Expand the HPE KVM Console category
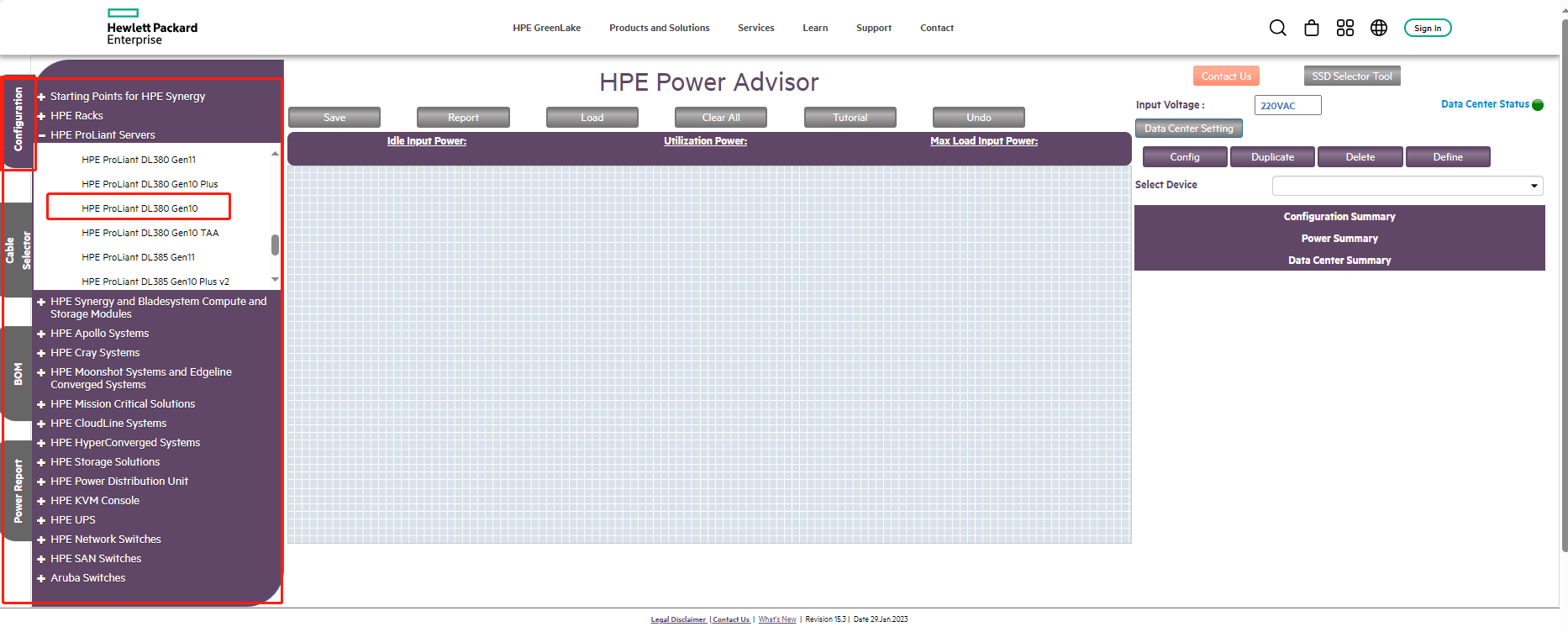 pyautogui.click(x=41, y=501)
